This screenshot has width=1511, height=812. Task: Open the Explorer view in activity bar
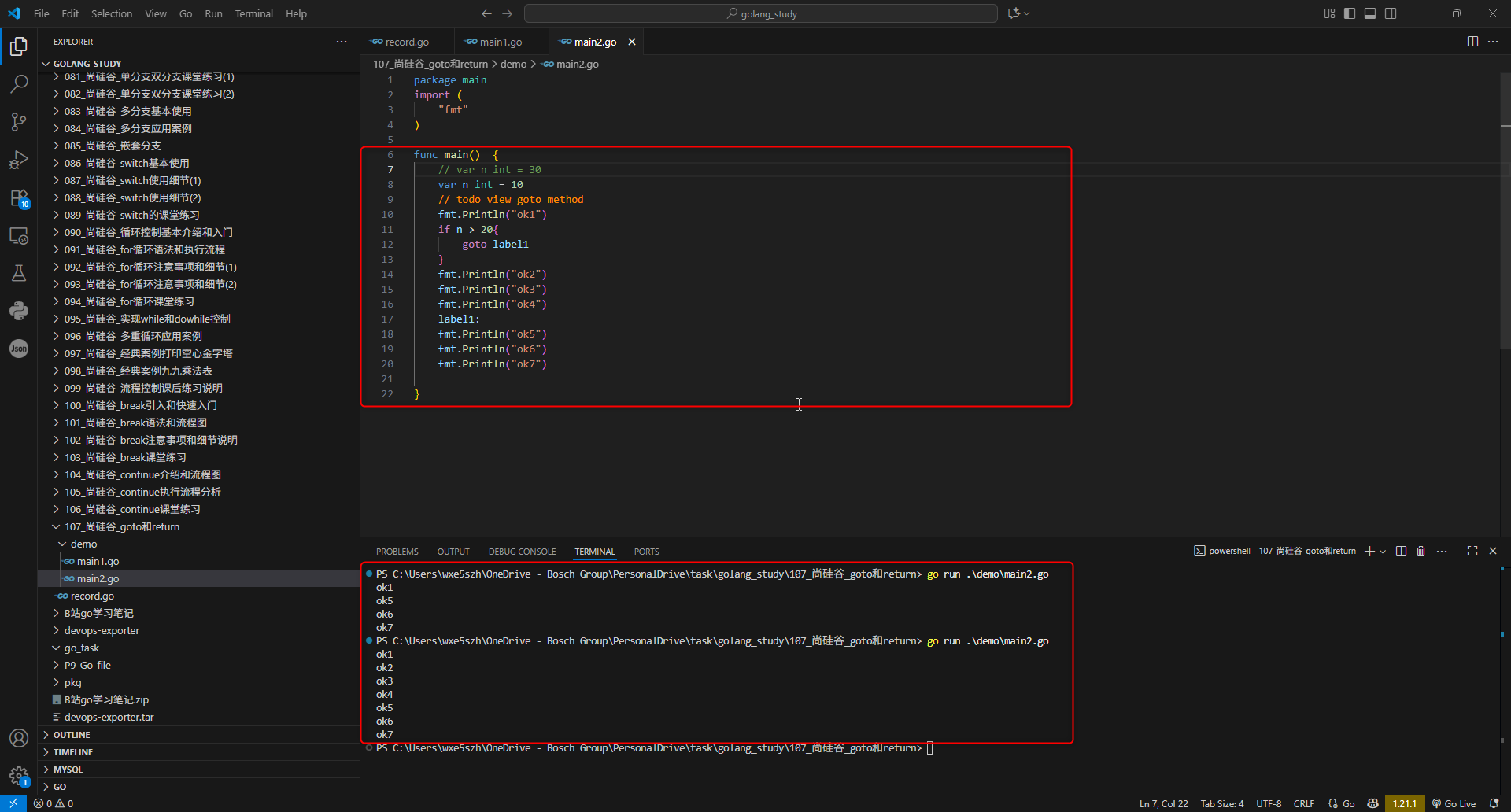pyautogui.click(x=19, y=46)
